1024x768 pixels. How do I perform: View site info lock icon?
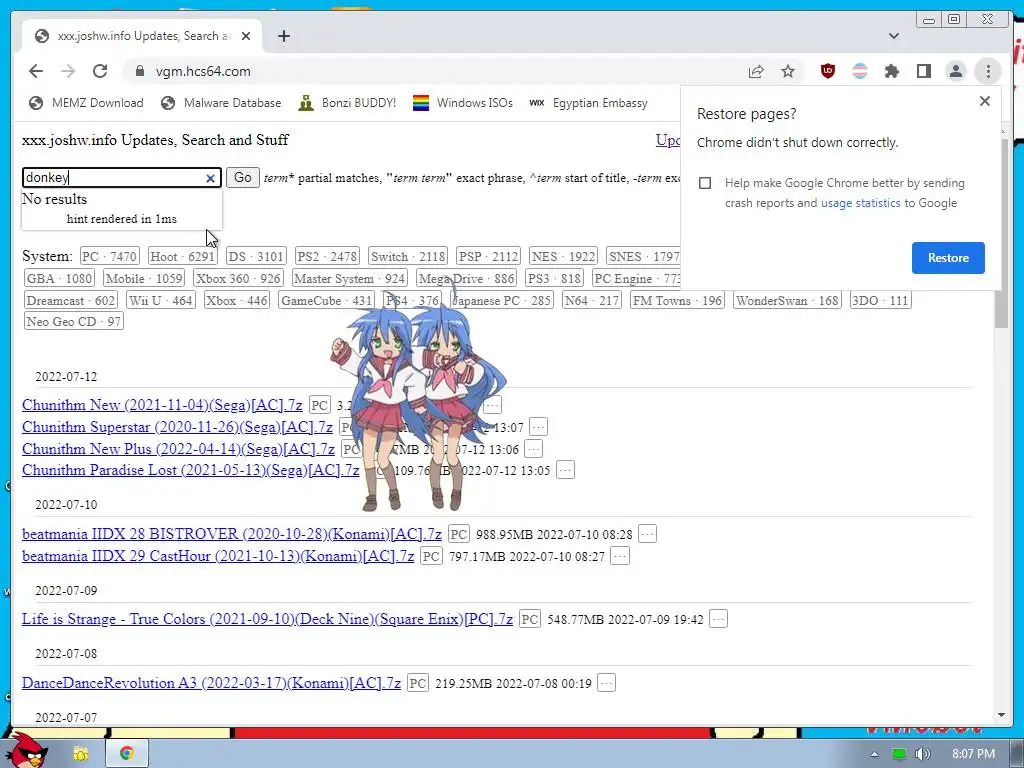pyautogui.click(x=140, y=71)
